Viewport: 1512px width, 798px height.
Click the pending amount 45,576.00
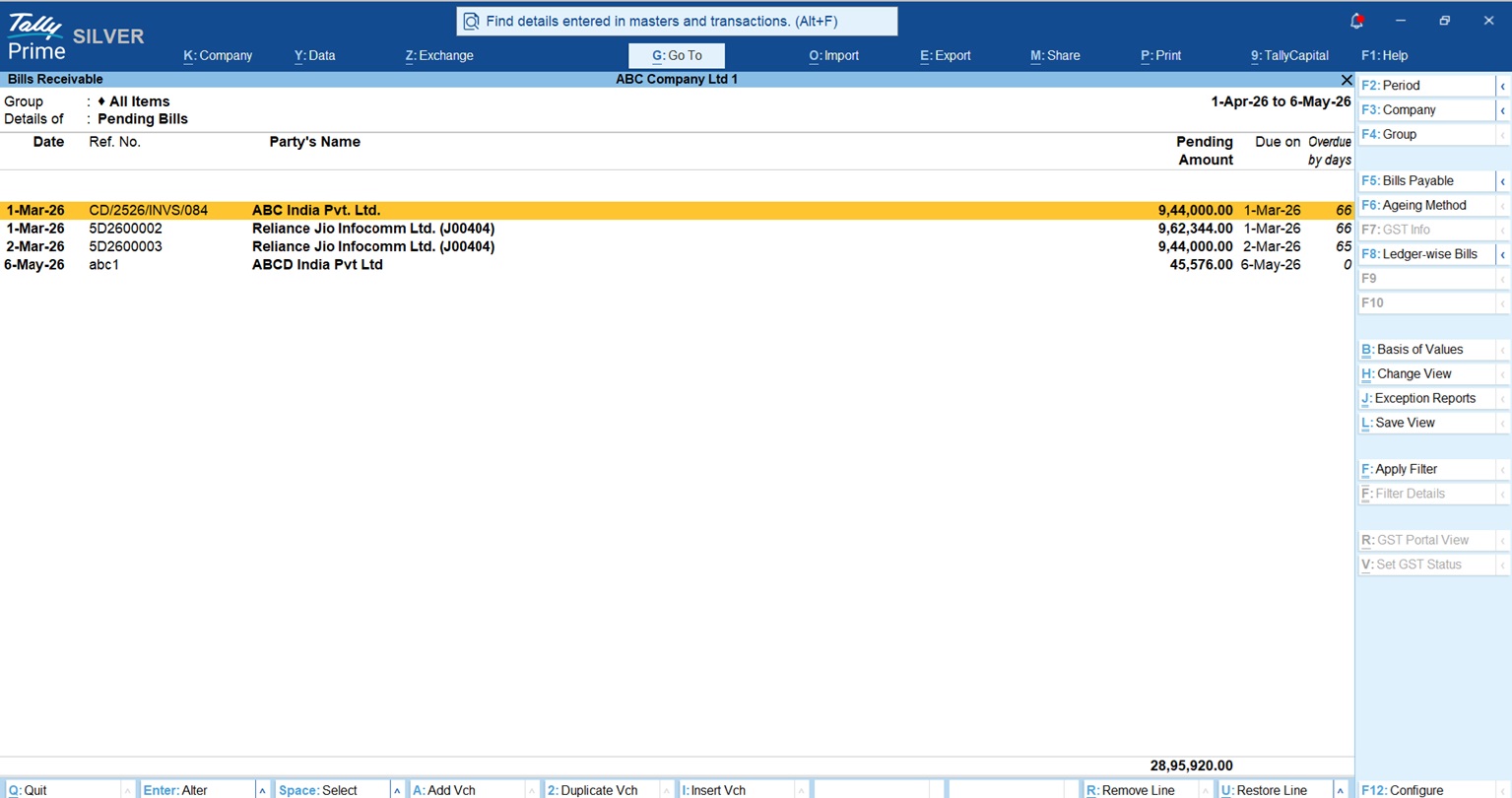pyautogui.click(x=1201, y=265)
